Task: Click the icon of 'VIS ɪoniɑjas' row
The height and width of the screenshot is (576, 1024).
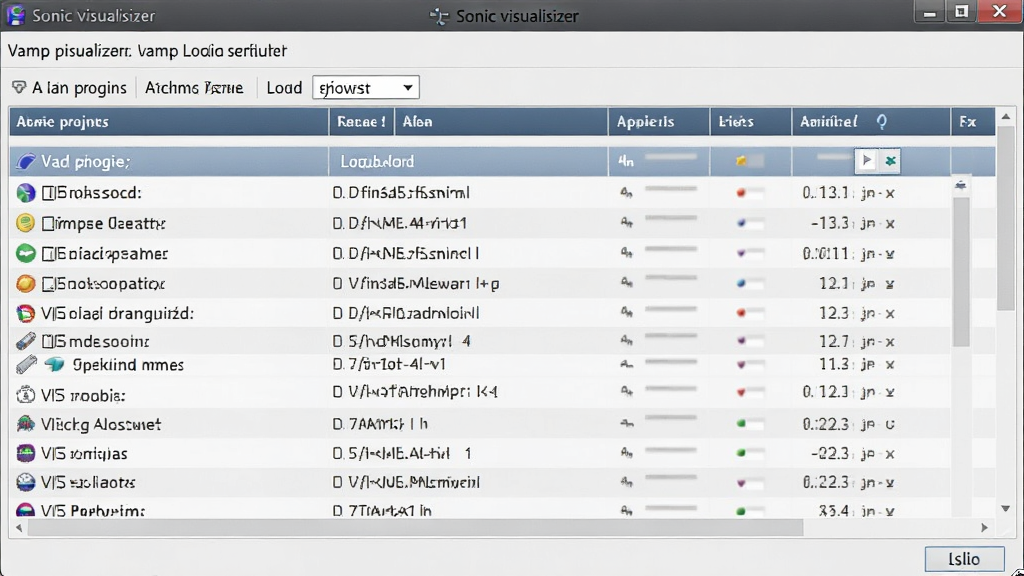Action: tap(25, 453)
